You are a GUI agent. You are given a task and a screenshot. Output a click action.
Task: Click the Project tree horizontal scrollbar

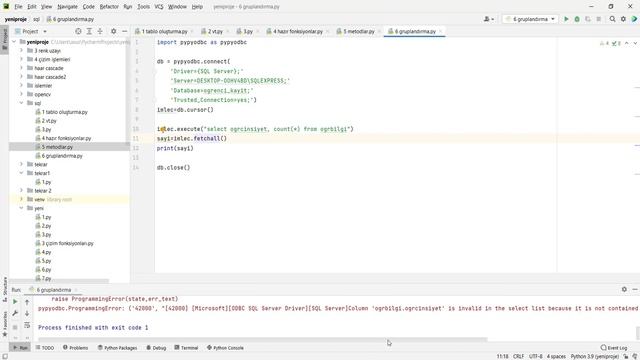[x=59, y=281]
